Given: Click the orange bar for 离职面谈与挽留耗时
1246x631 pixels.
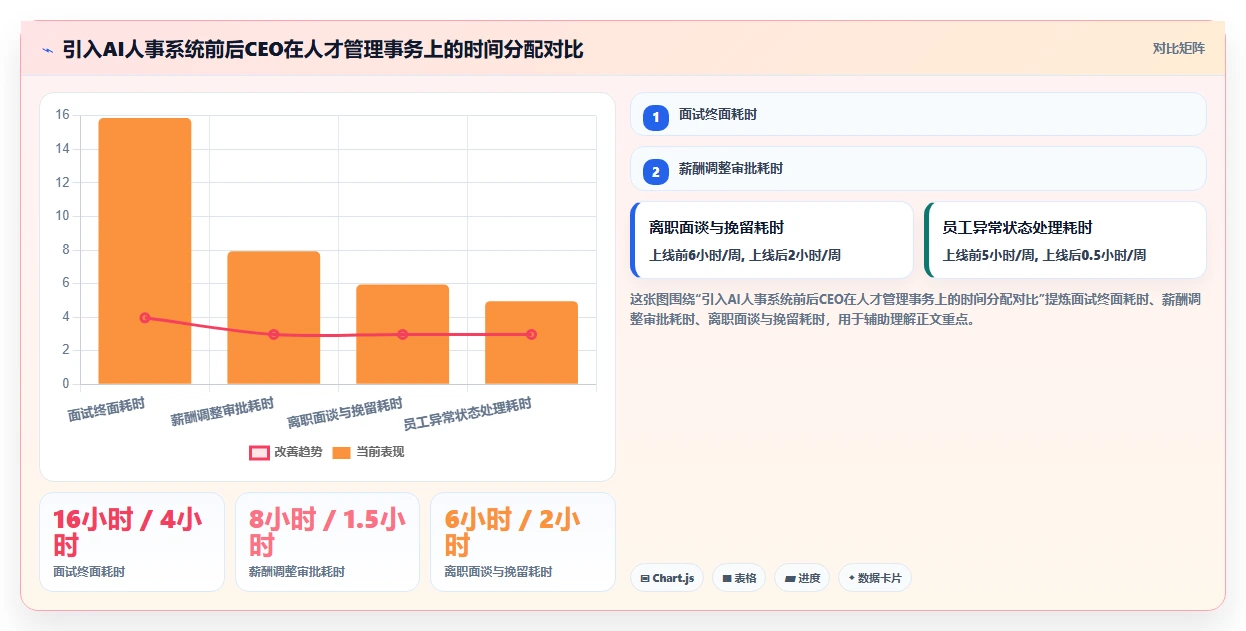Looking at the screenshot, I should pos(402,334).
